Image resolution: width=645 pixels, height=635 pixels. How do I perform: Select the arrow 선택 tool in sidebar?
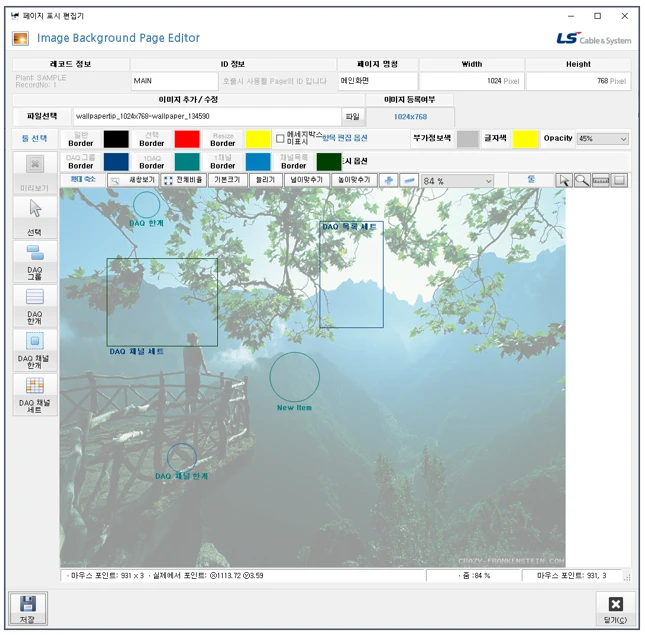(35, 217)
